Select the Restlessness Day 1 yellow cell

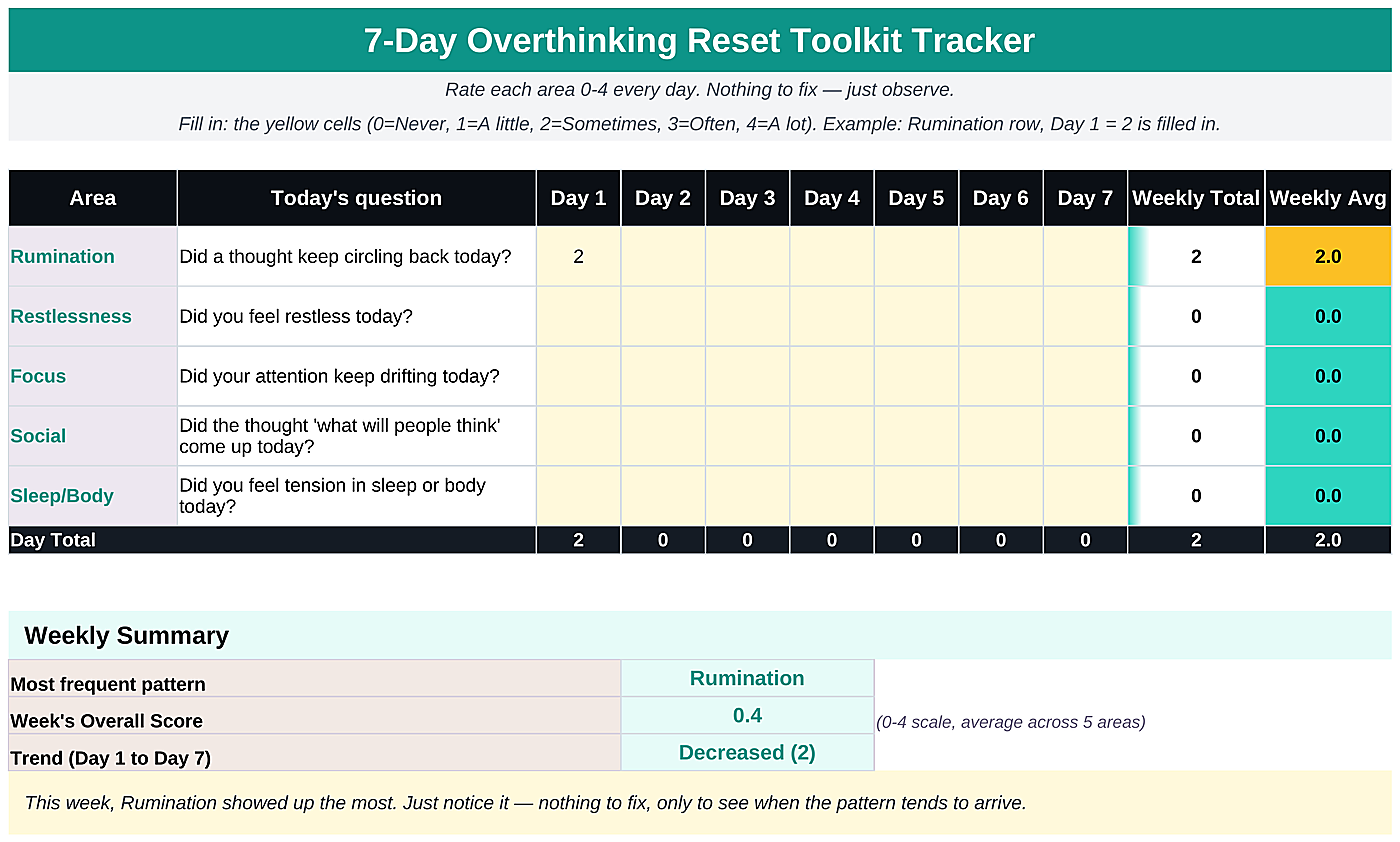coord(579,316)
